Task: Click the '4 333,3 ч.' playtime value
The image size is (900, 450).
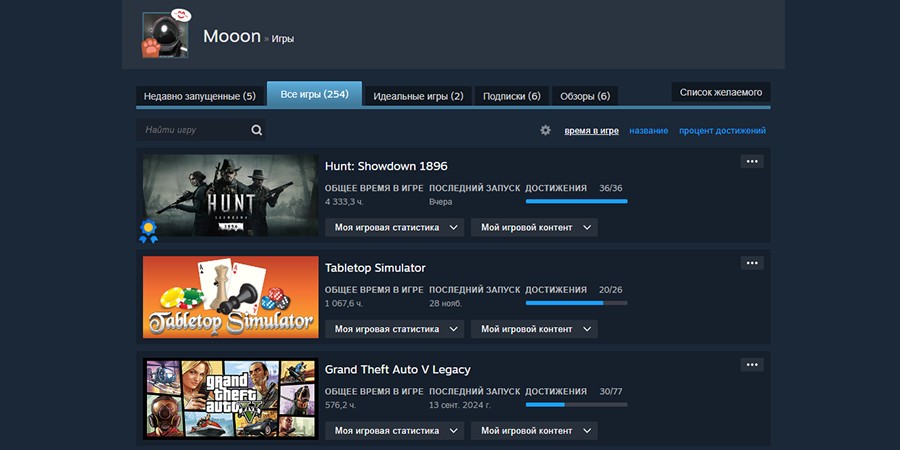Action: point(344,201)
